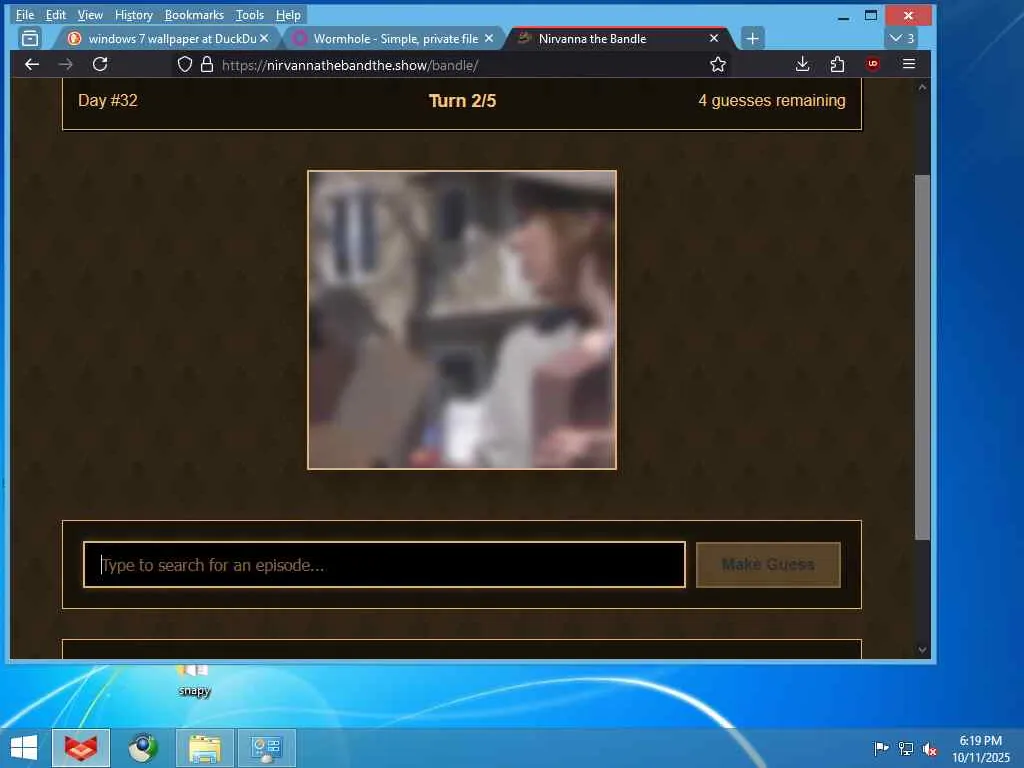Click the blurred episode screenshot
Viewport: 1024px width, 768px height.
click(462, 320)
